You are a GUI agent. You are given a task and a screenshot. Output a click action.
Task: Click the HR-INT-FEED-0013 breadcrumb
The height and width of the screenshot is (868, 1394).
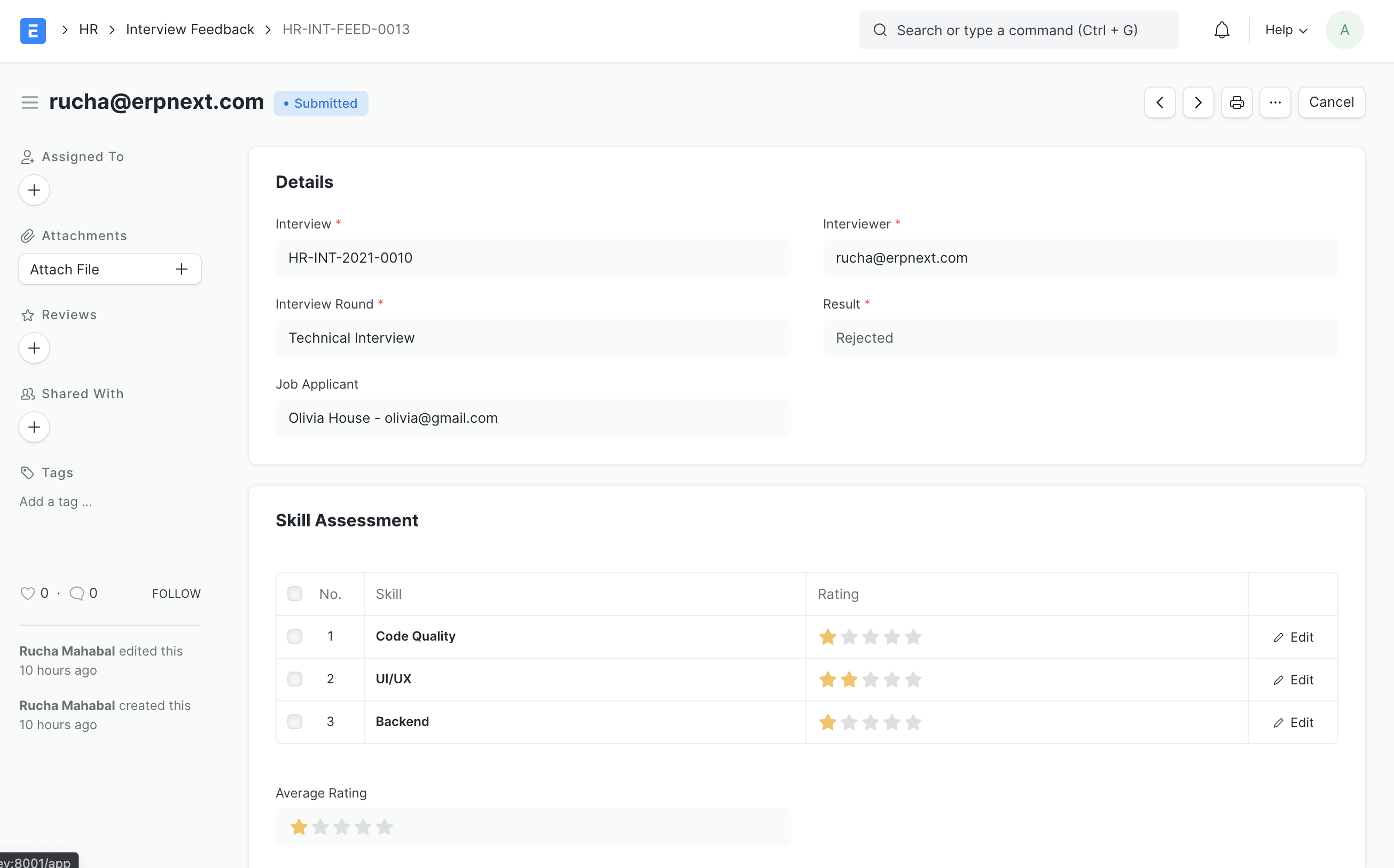click(346, 30)
